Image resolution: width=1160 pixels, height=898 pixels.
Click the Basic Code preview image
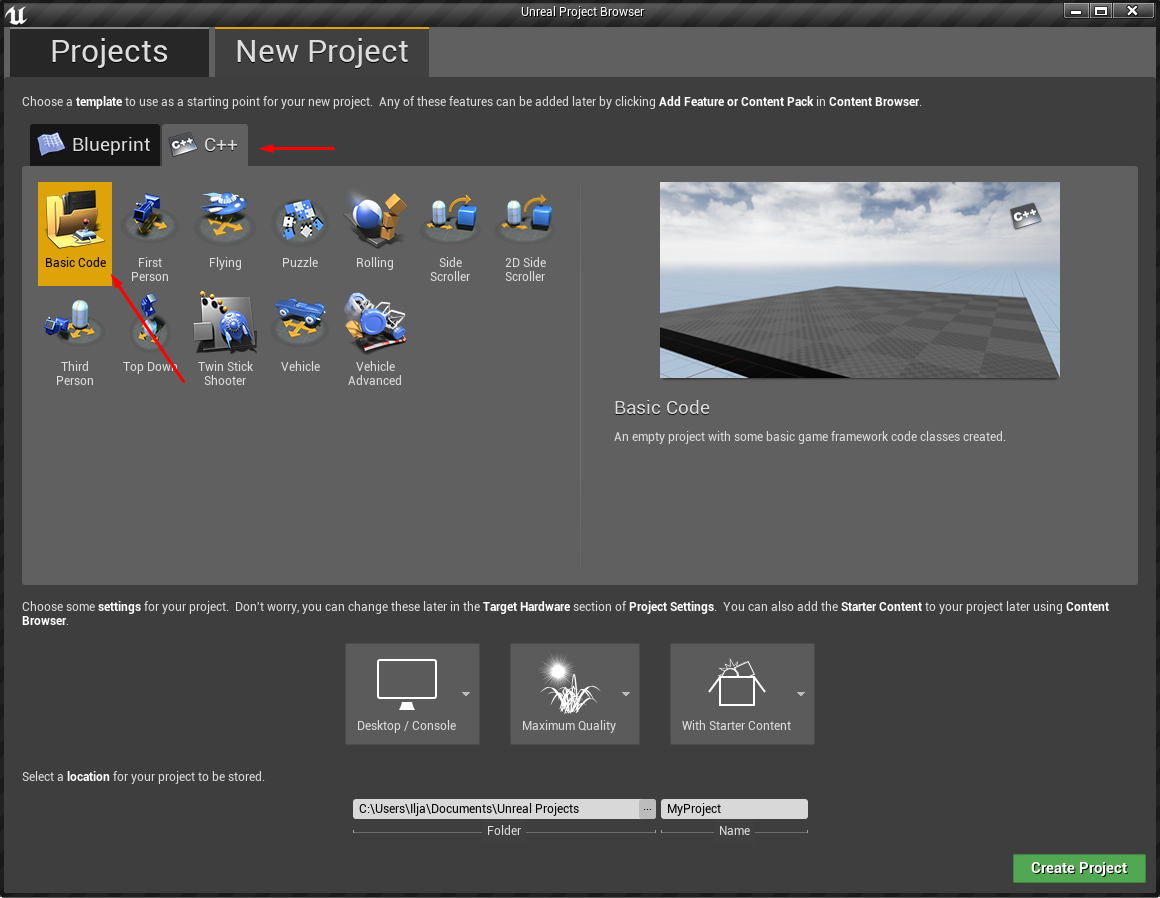tap(860, 280)
